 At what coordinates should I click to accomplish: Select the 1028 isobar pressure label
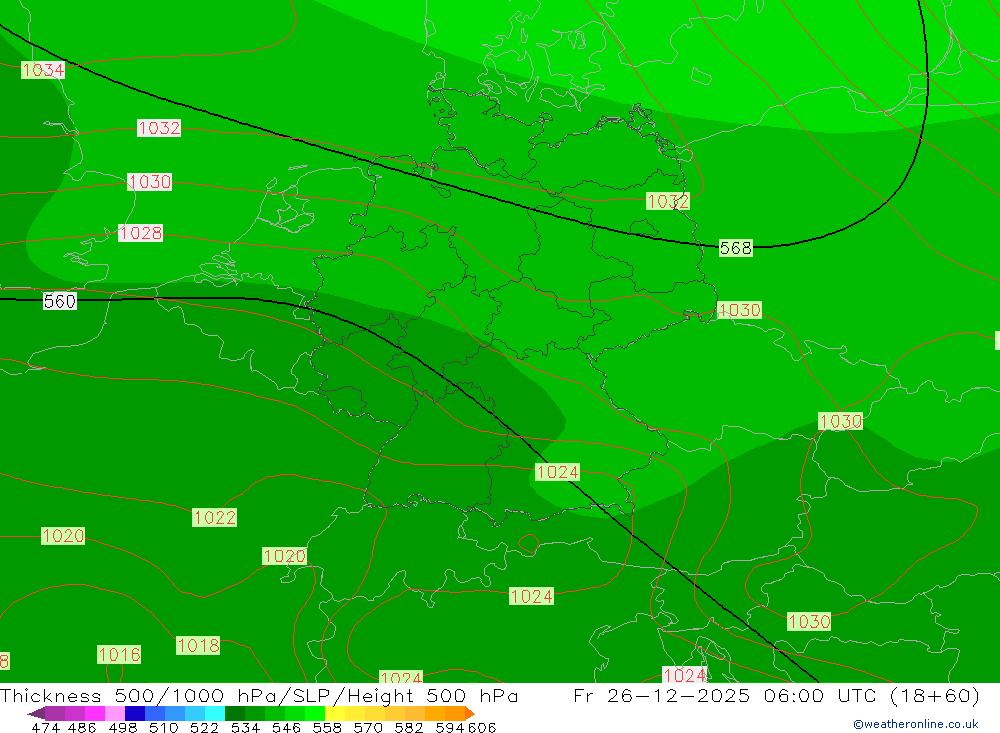(140, 233)
